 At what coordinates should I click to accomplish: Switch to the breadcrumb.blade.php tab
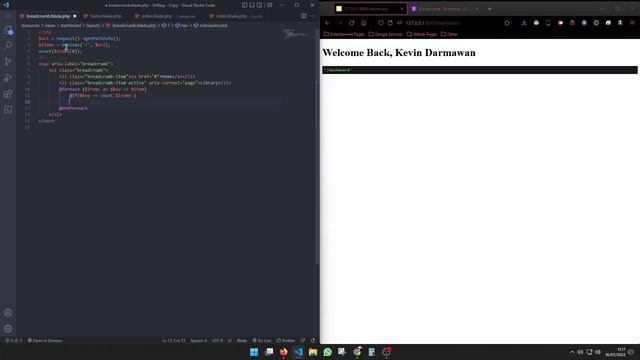click(48, 16)
